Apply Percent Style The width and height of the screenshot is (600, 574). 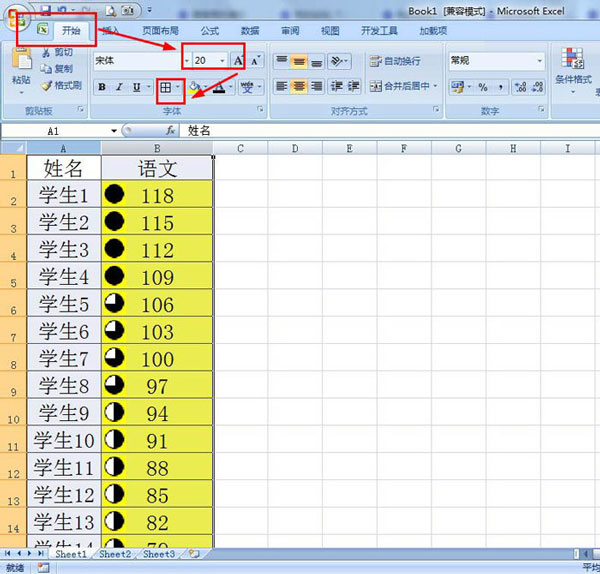[483, 88]
